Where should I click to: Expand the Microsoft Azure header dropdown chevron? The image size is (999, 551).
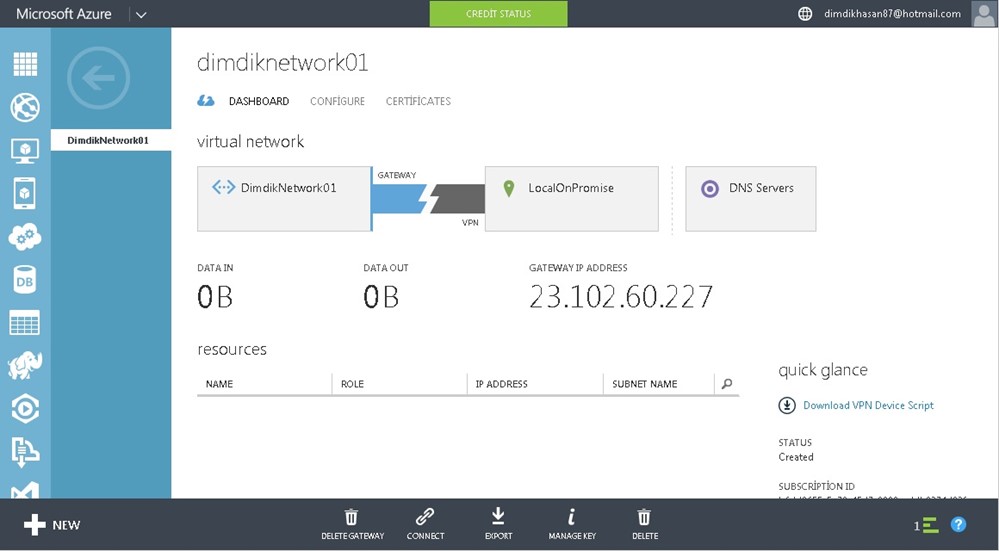pos(141,15)
